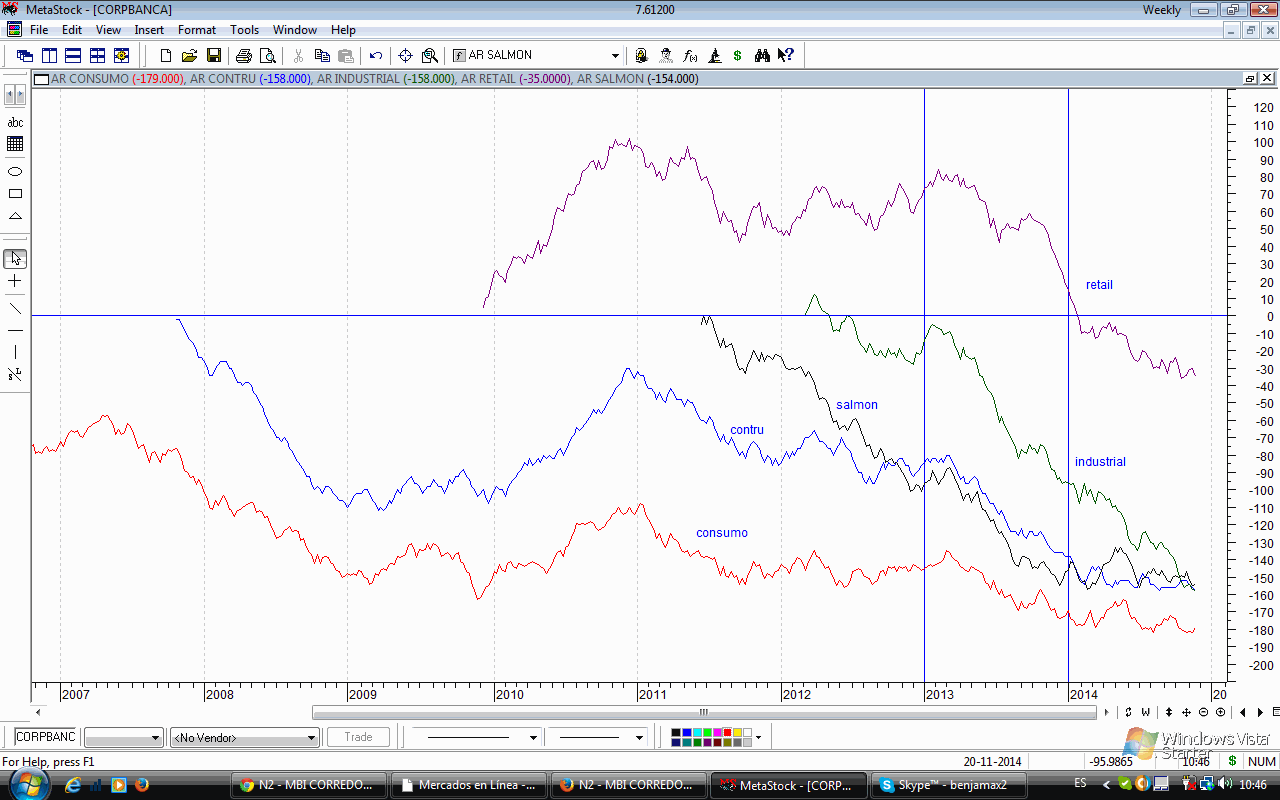Open Print Preview from the toolbar
The height and width of the screenshot is (800, 1280).
pyautogui.click(x=268, y=56)
